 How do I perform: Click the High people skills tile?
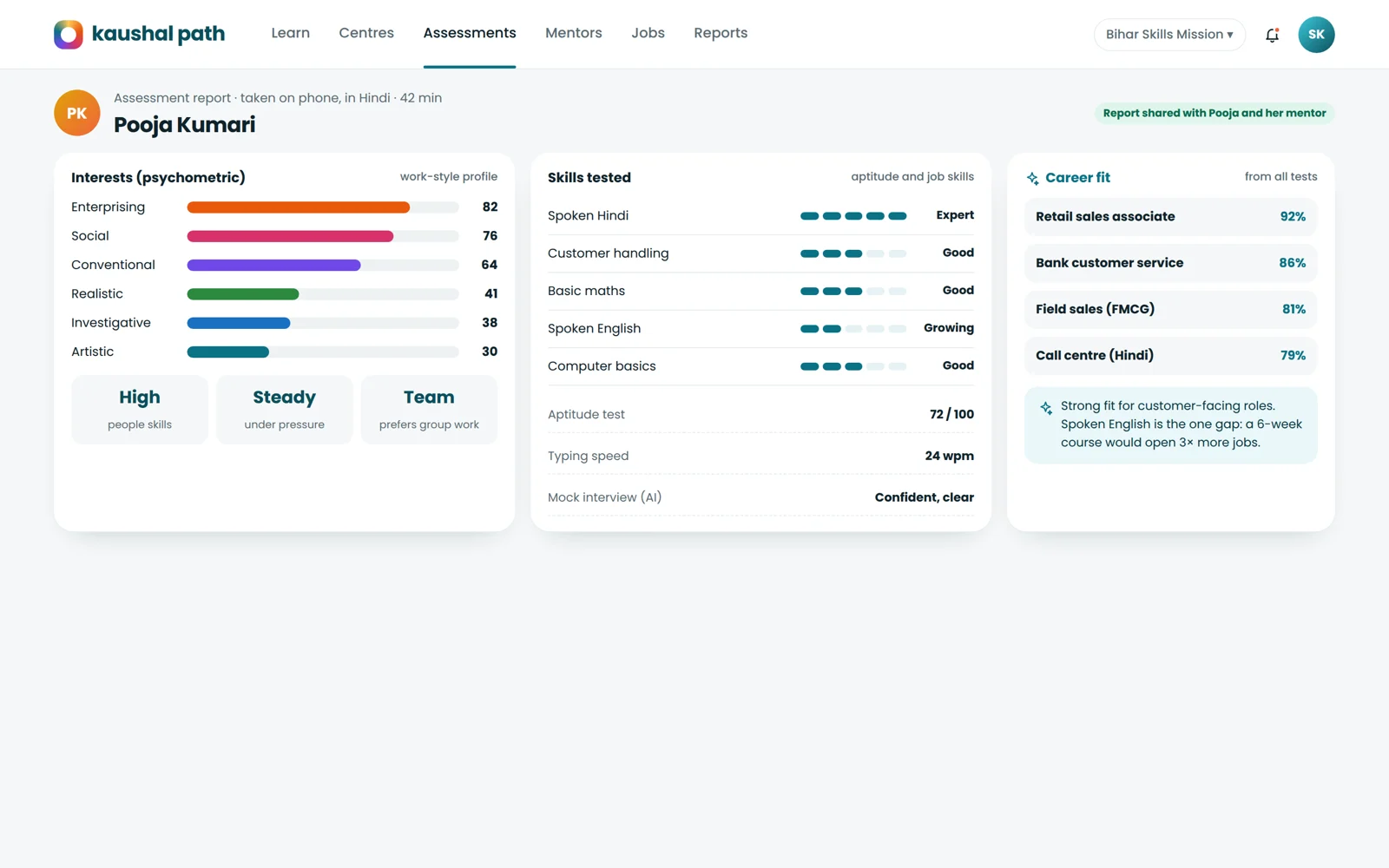(140, 410)
